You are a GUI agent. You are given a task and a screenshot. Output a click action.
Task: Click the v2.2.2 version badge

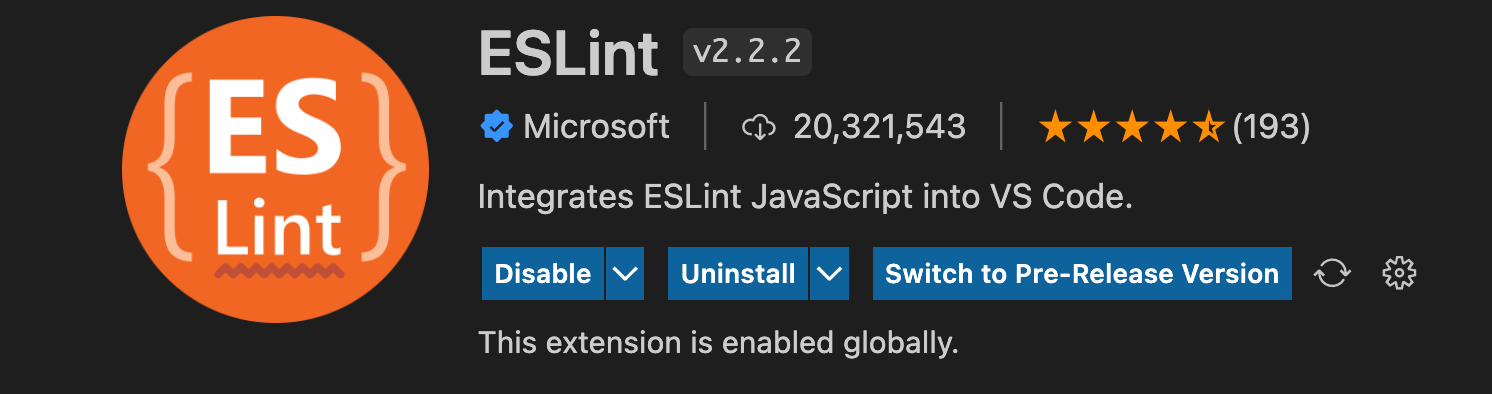click(747, 52)
